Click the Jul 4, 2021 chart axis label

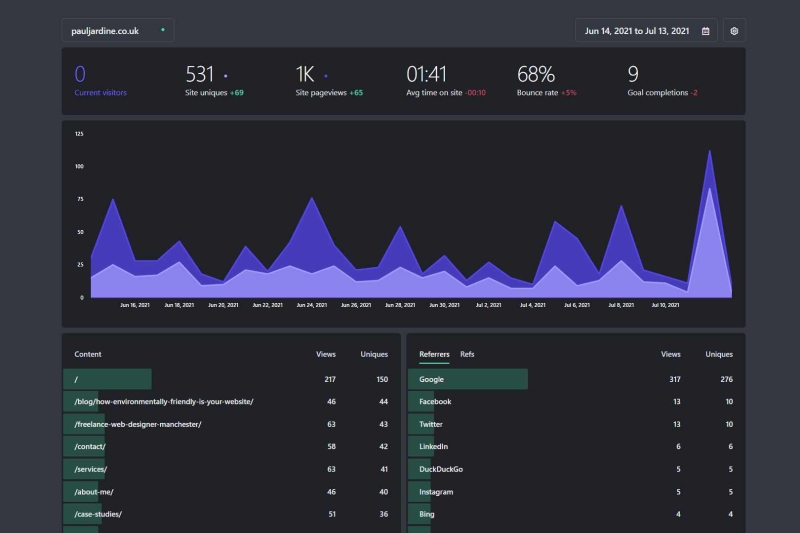[533, 305]
